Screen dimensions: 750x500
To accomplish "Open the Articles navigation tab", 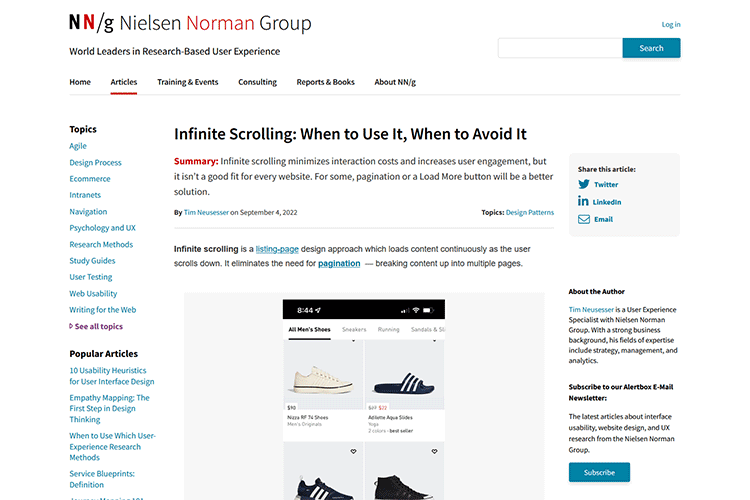I will (x=124, y=82).
